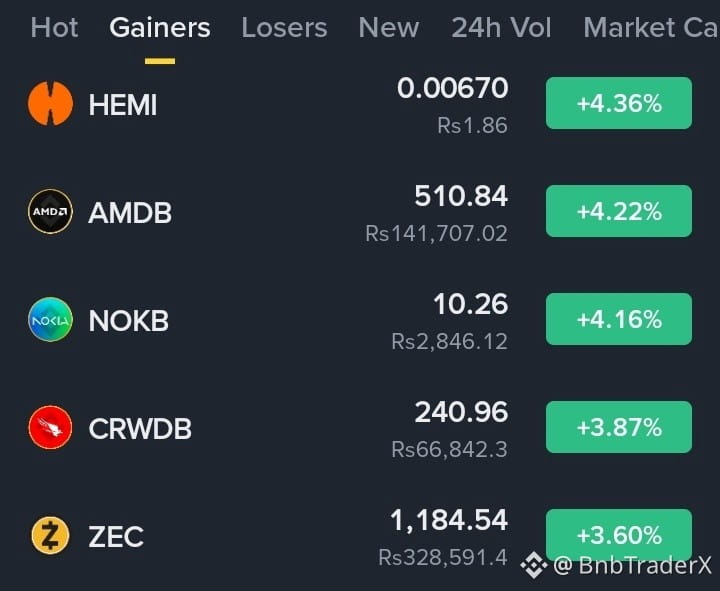
Task: Open the 24h Vol tab
Action: (501, 28)
